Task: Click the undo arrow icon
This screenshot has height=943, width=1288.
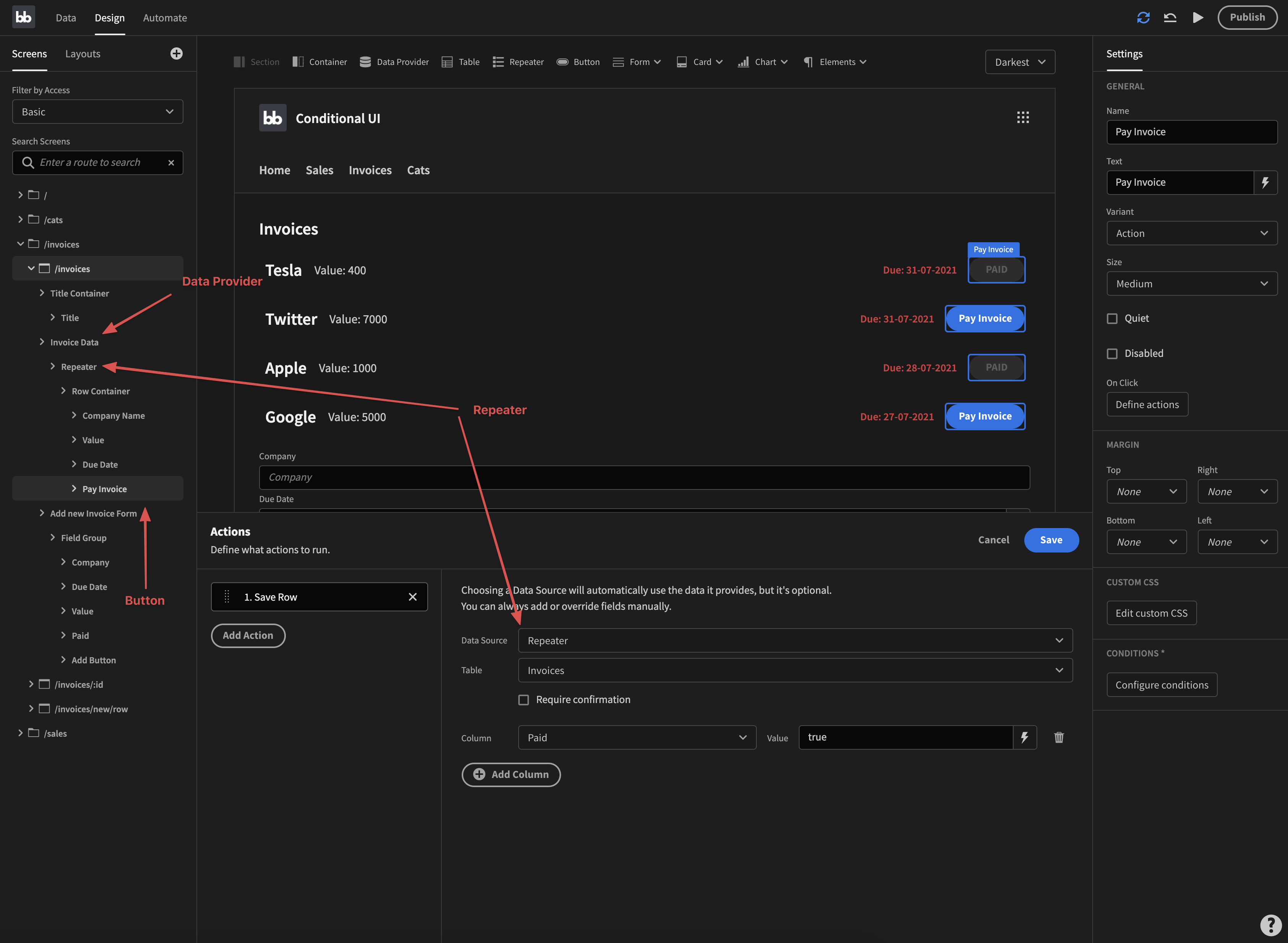Action: point(1170,18)
